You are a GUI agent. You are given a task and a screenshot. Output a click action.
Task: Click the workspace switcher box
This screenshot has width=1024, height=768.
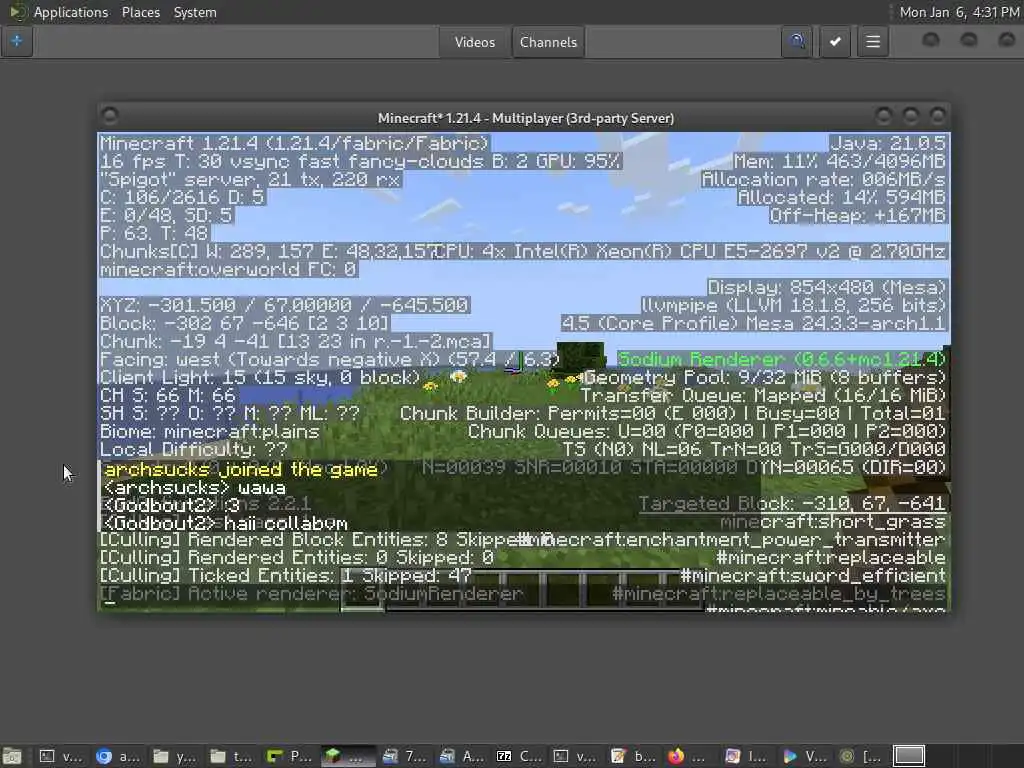tap(908, 756)
